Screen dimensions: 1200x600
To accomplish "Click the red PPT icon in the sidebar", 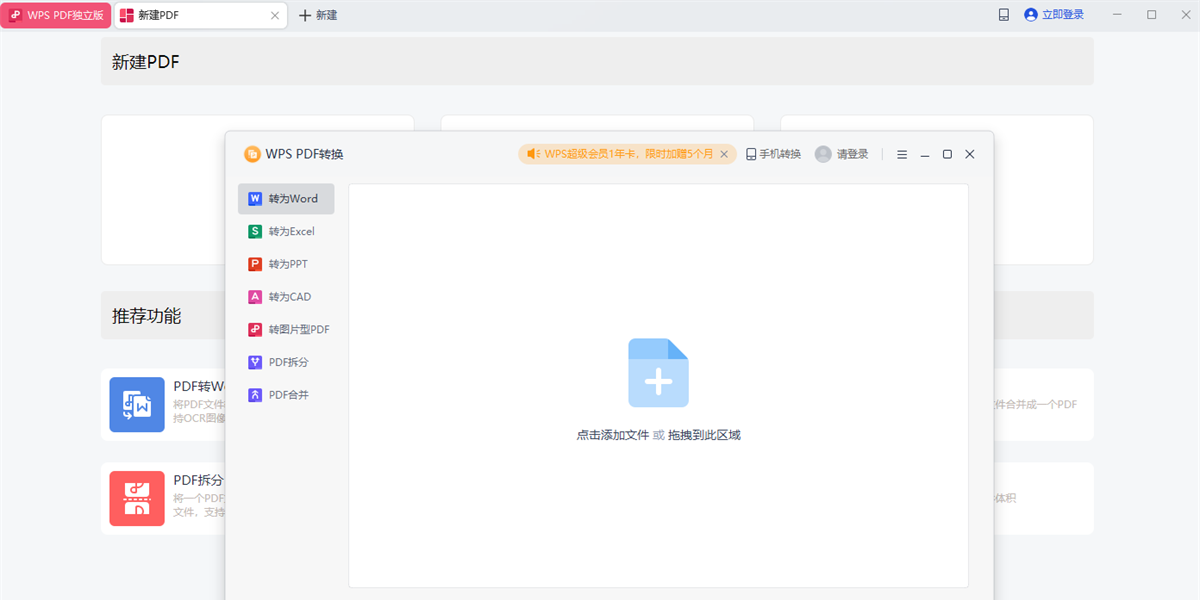I will [255, 264].
